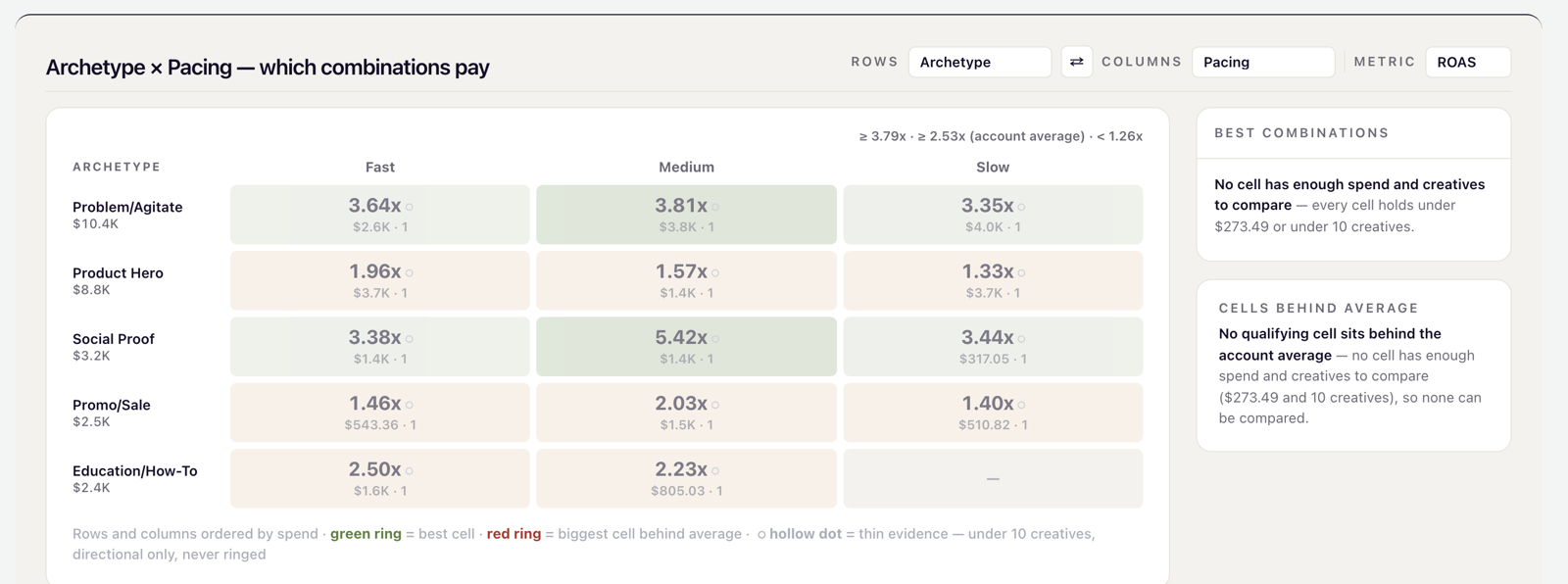Click the Product Hero Fast cell 1.96x

coord(380,280)
